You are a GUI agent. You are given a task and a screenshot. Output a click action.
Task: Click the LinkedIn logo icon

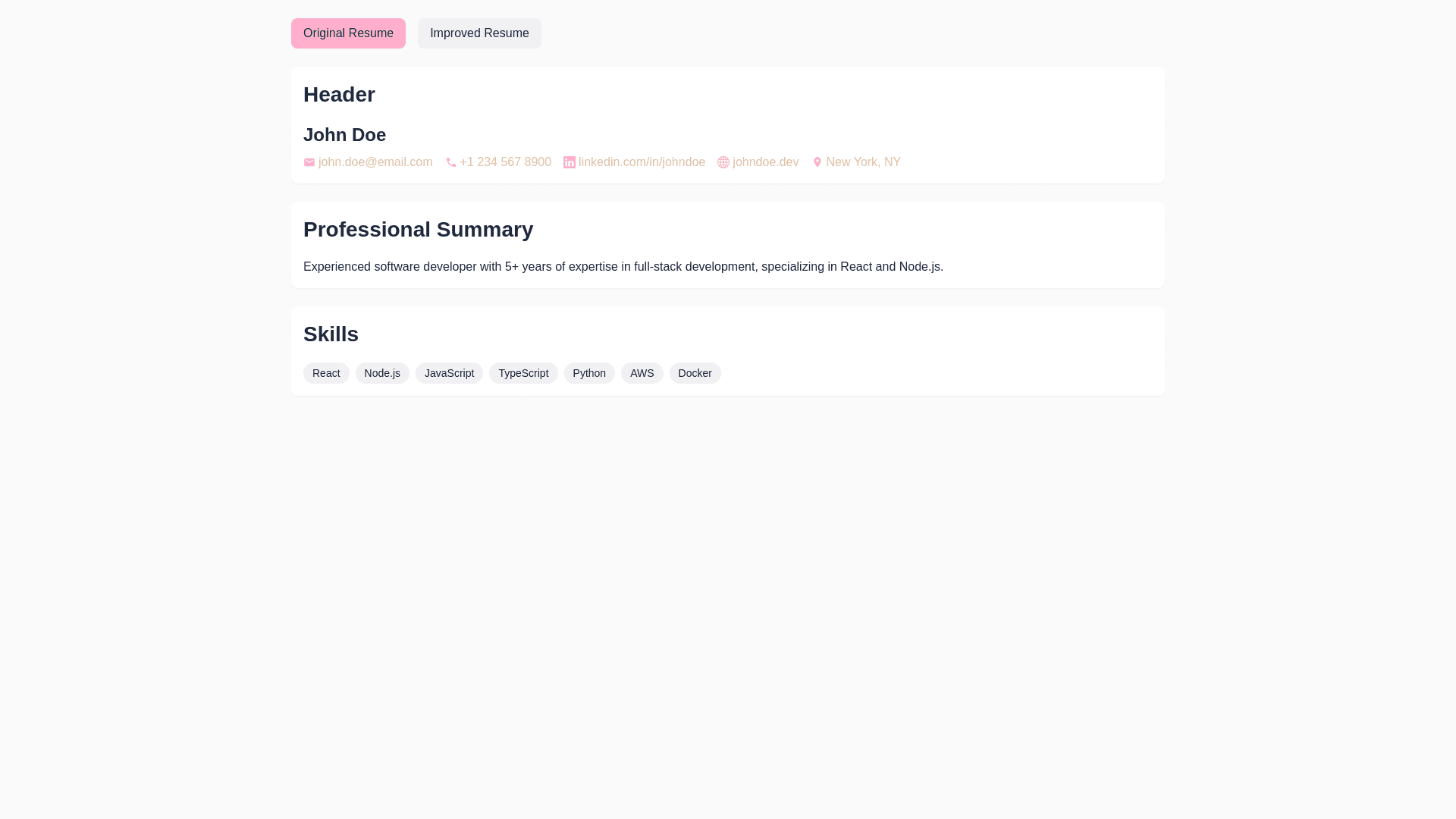(570, 162)
